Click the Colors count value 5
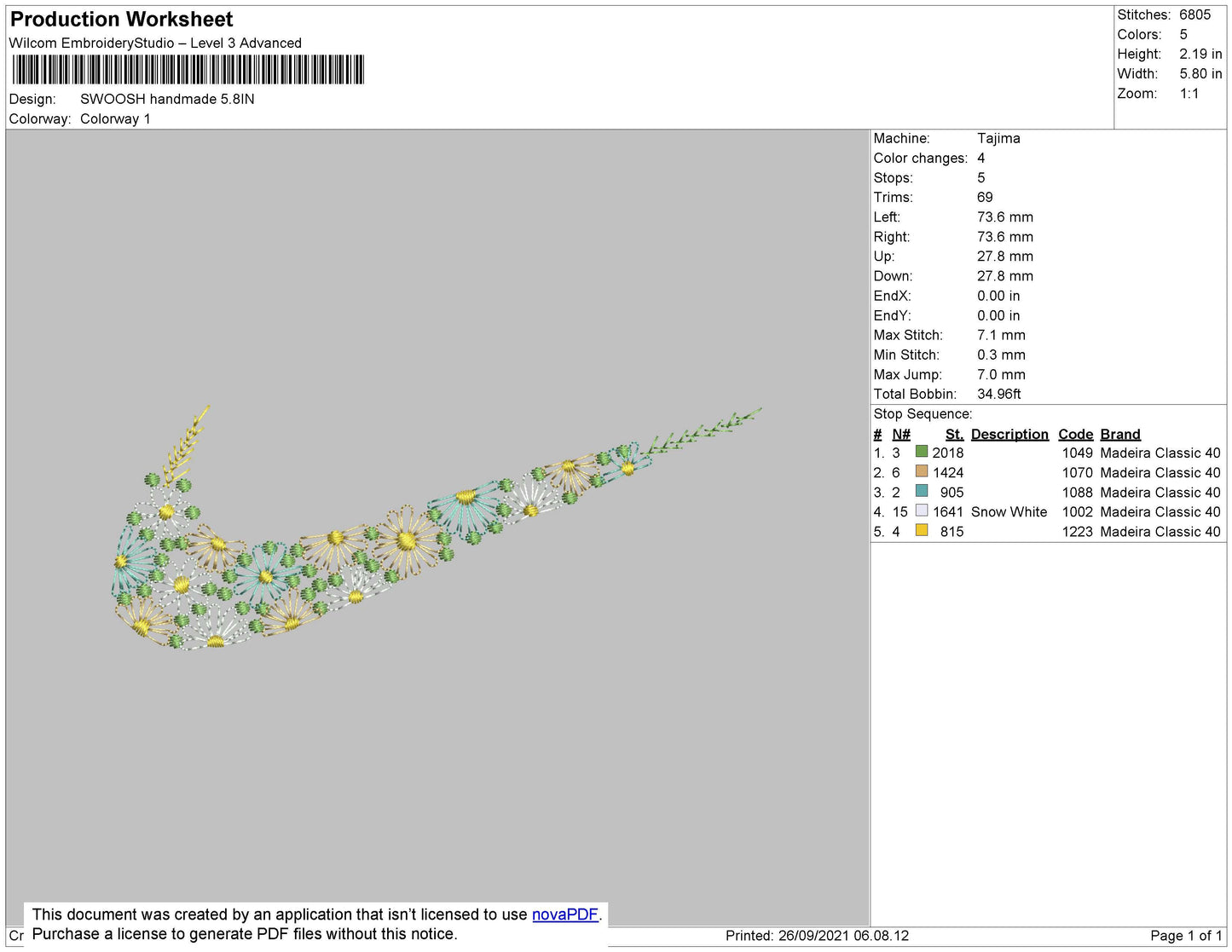1232x952 pixels. pyautogui.click(x=1183, y=34)
